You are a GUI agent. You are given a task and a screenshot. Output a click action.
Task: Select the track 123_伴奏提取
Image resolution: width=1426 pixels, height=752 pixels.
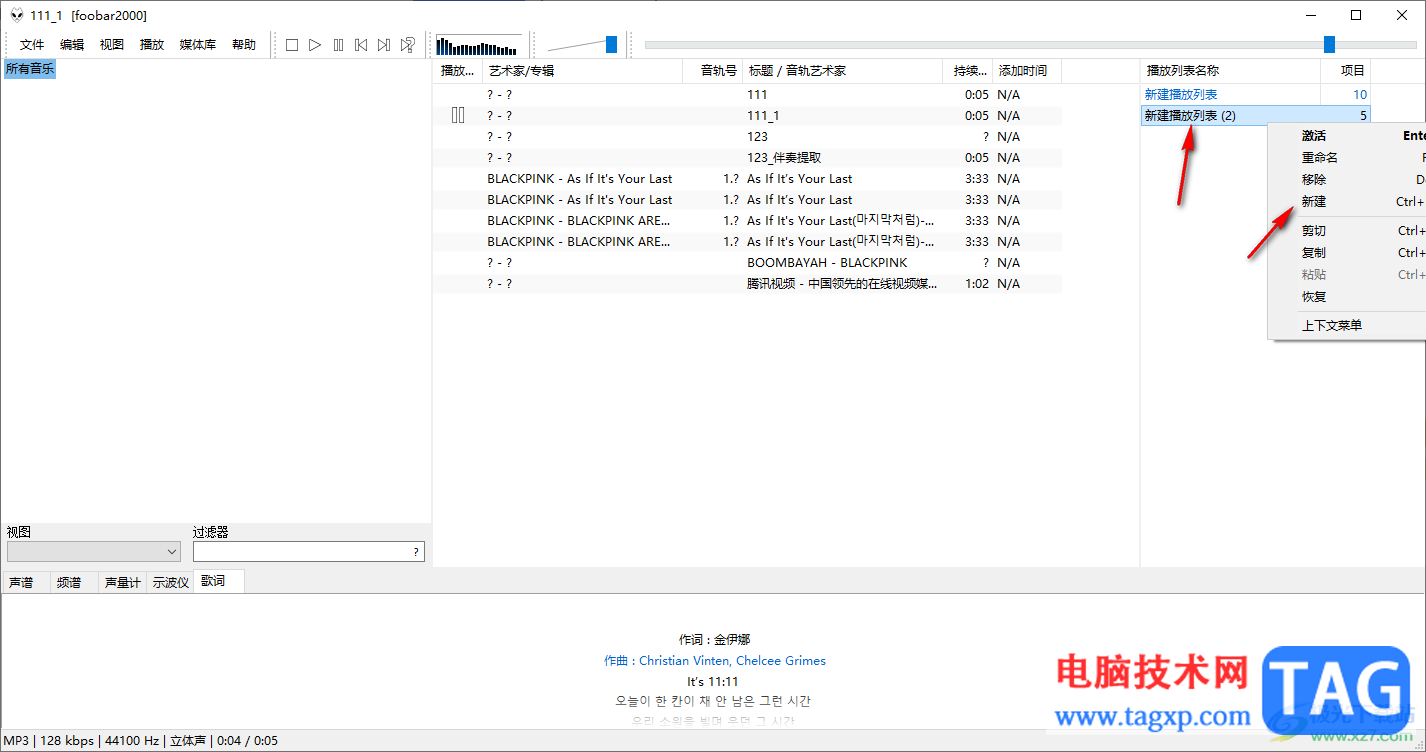click(x=747, y=158)
